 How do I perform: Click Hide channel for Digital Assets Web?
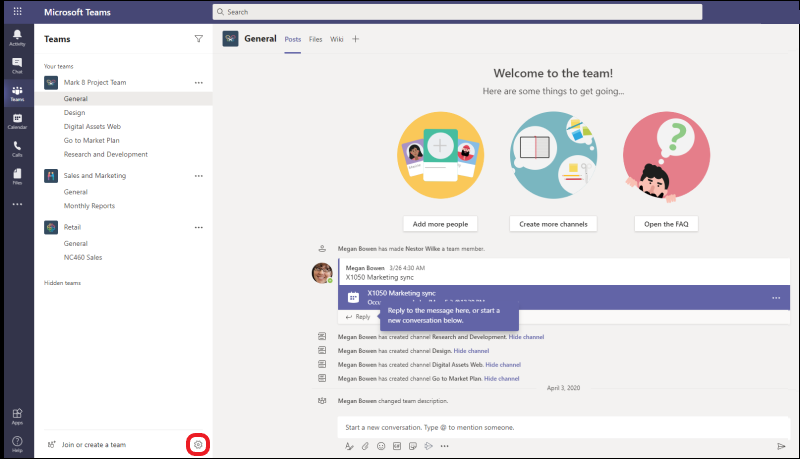click(503, 365)
